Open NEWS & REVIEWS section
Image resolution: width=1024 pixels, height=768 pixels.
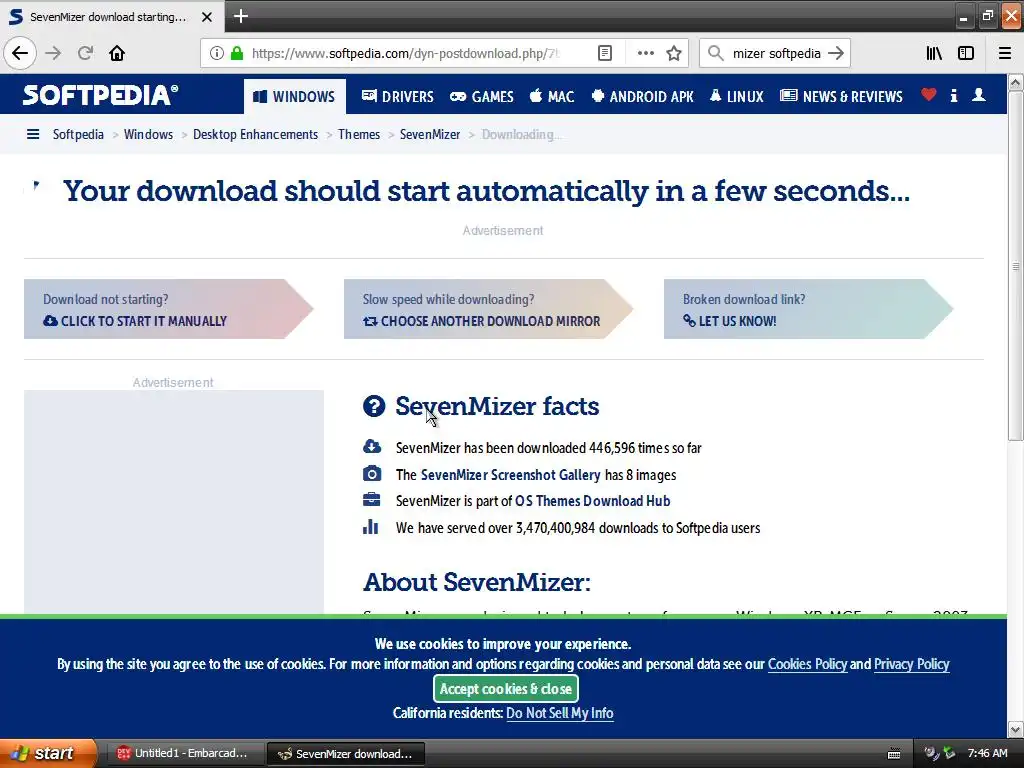coord(842,97)
